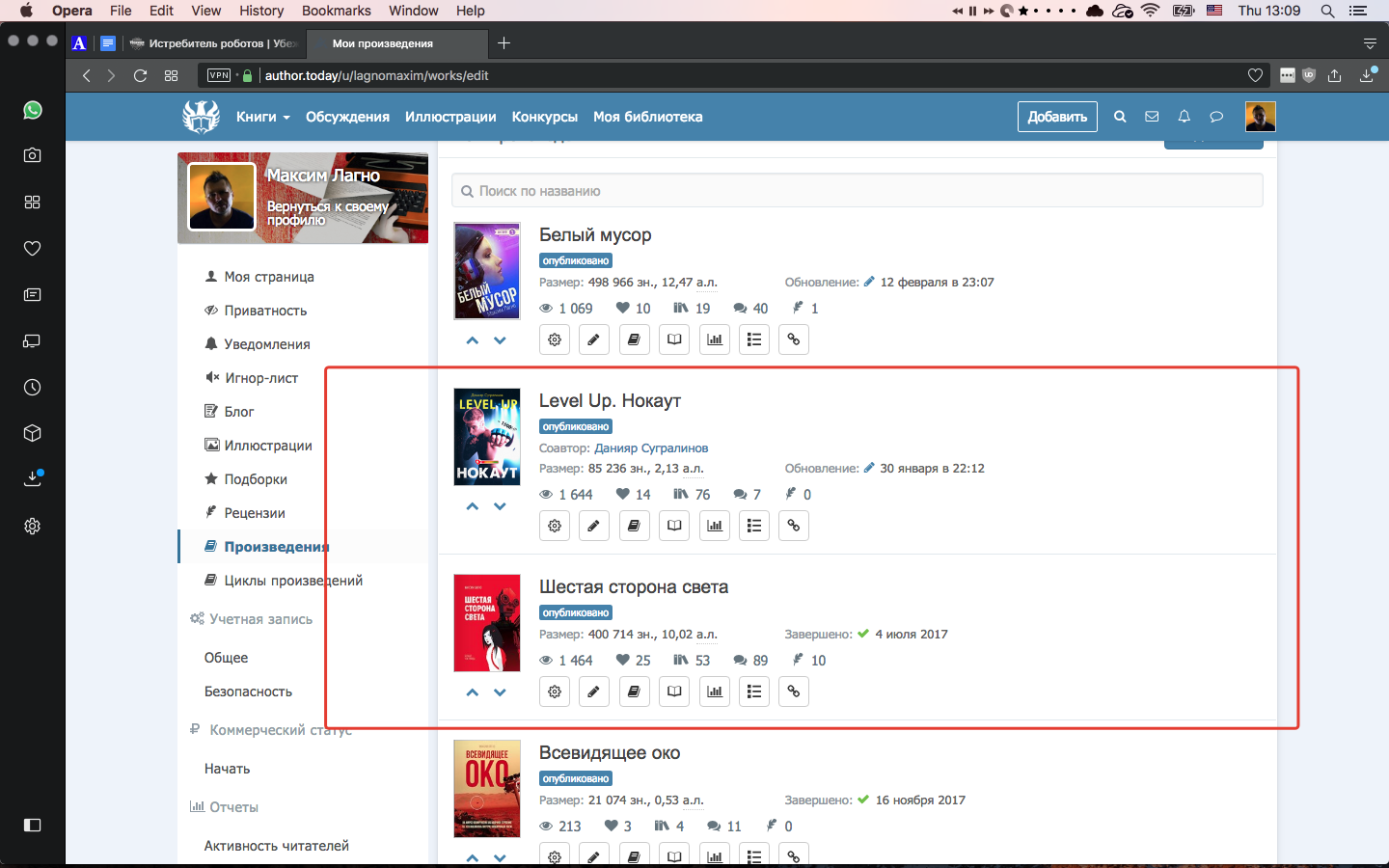
Task: Bookmark page with heart icon in address bar
Action: tap(1255, 75)
